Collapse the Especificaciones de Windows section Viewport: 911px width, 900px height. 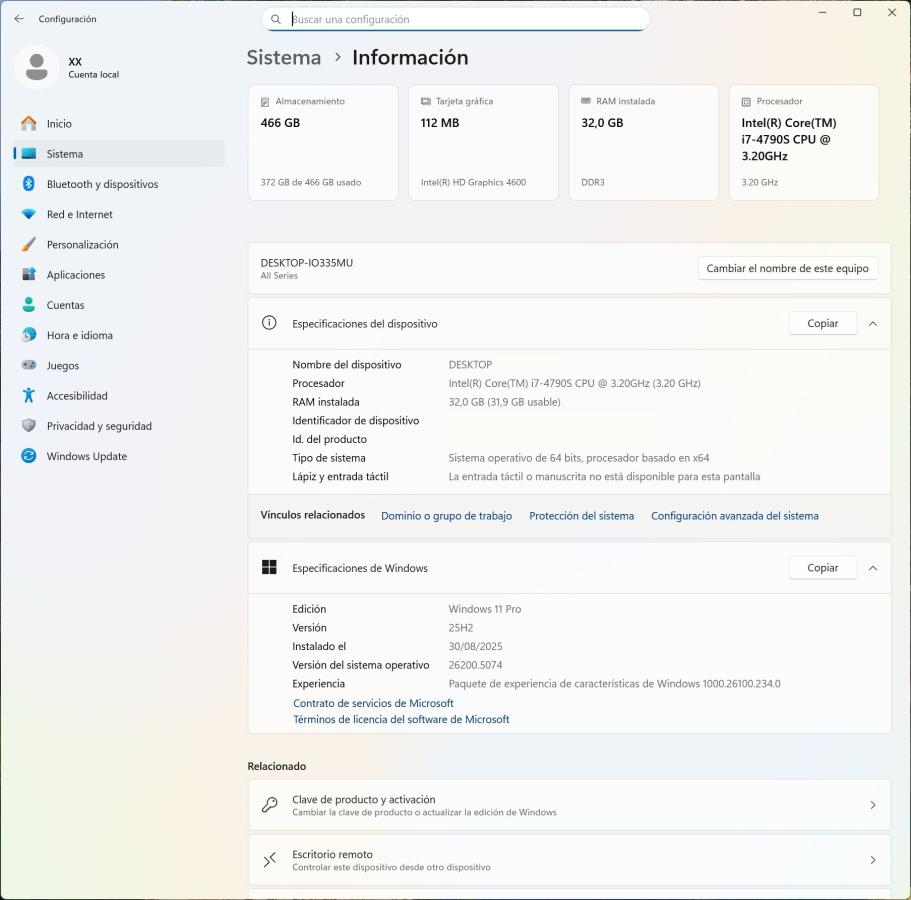[872, 568]
